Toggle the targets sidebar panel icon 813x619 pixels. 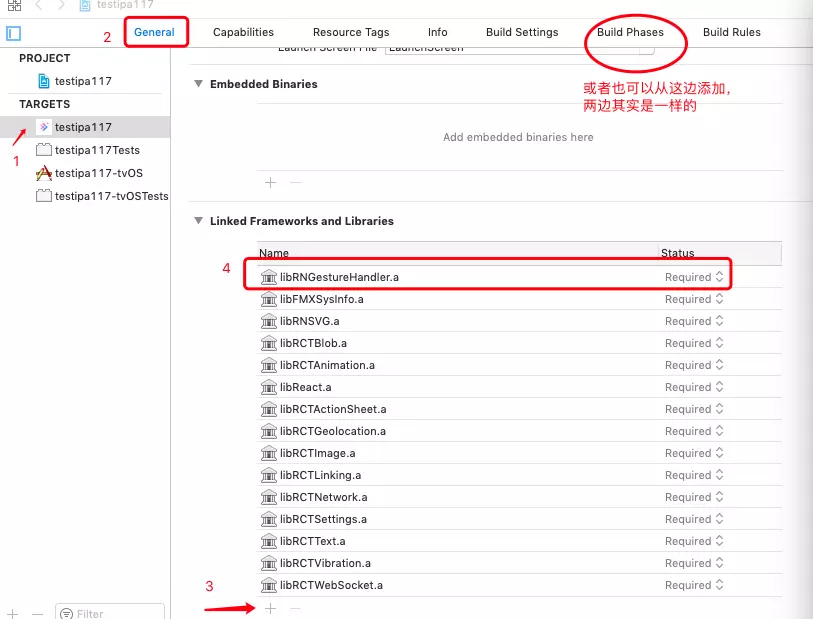click(x=13, y=34)
